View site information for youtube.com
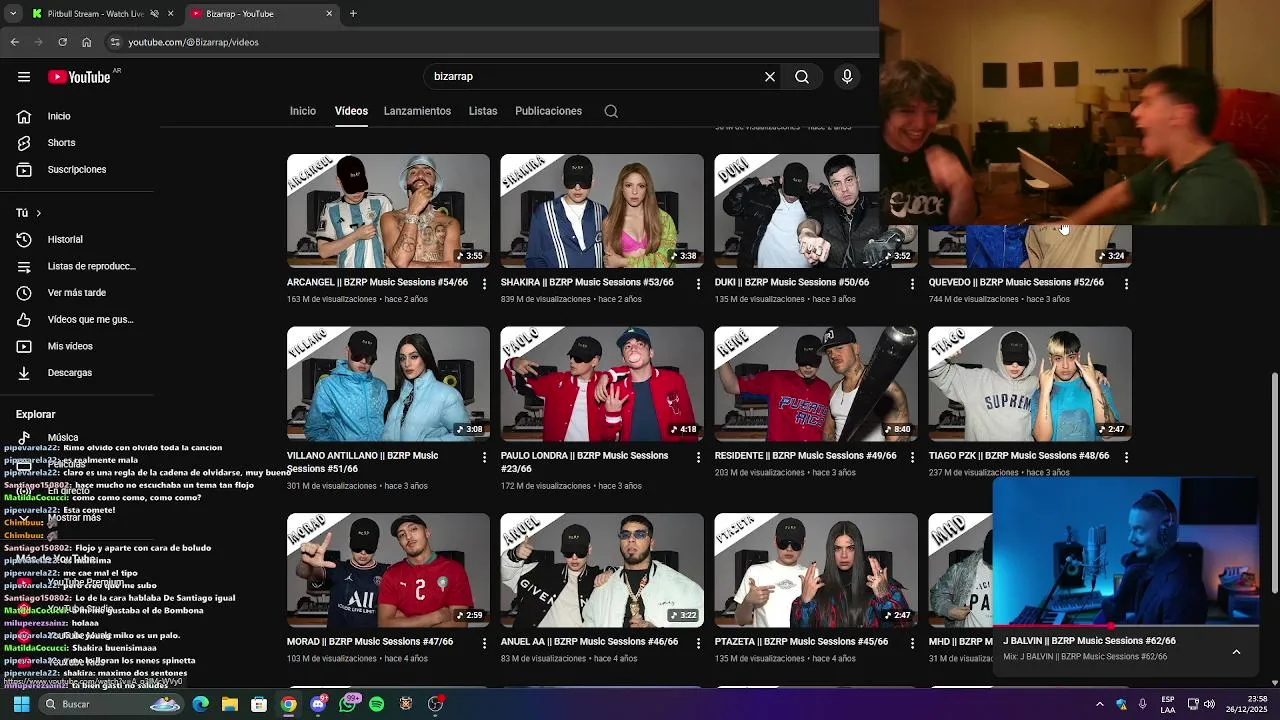 coord(115,42)
